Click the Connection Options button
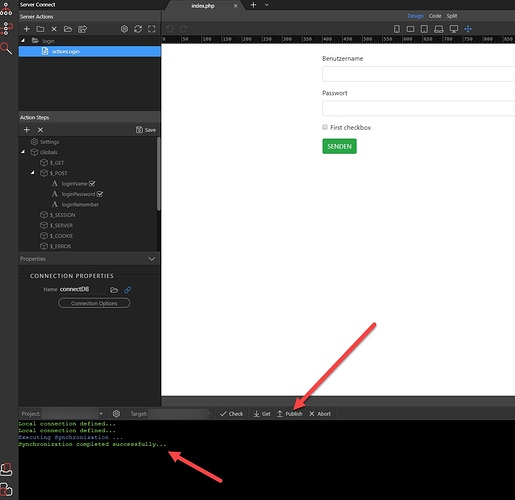515x500 pixels. (x=94, y=303)
